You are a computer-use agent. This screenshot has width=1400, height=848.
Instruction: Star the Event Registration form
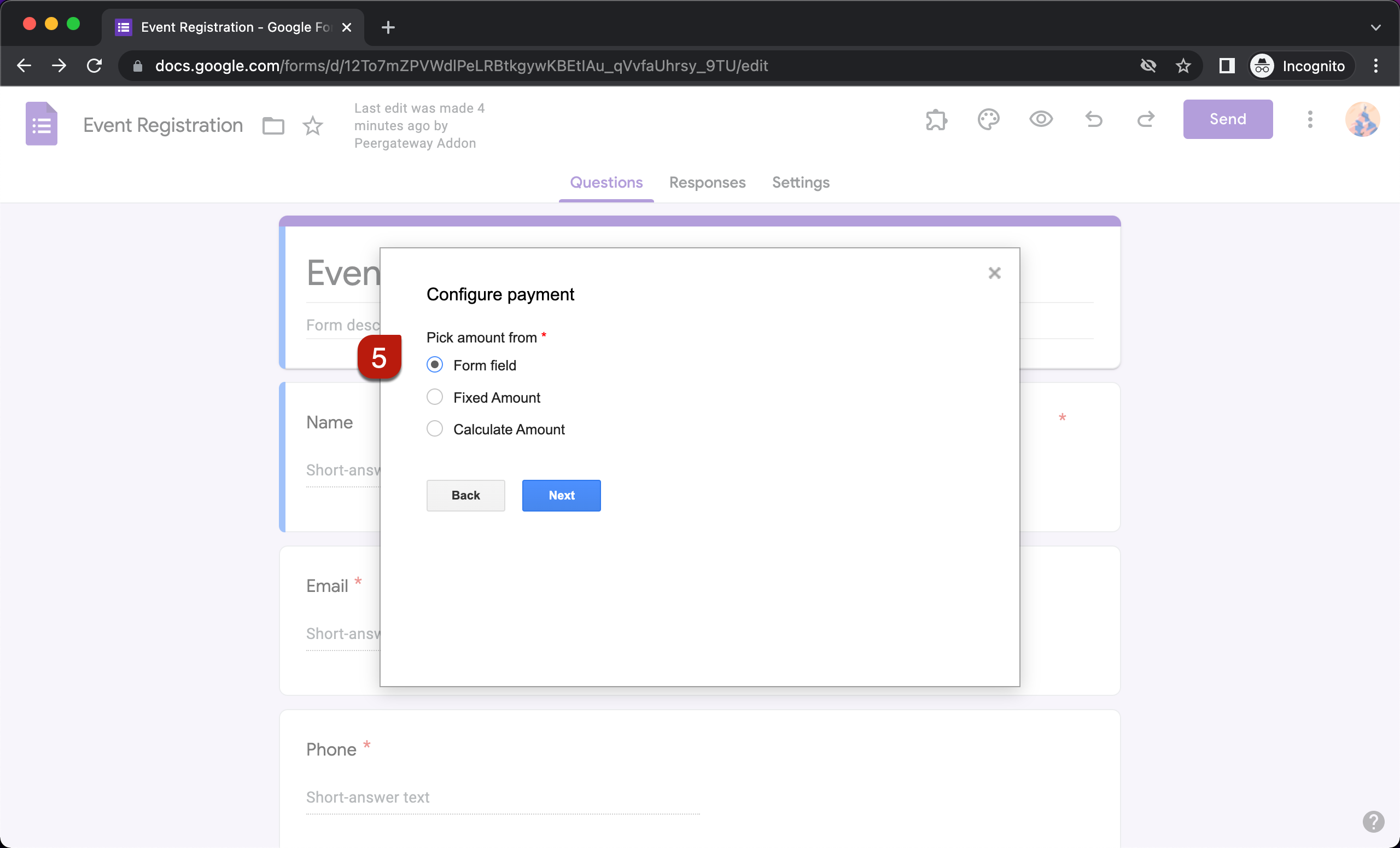click(313, 126)
